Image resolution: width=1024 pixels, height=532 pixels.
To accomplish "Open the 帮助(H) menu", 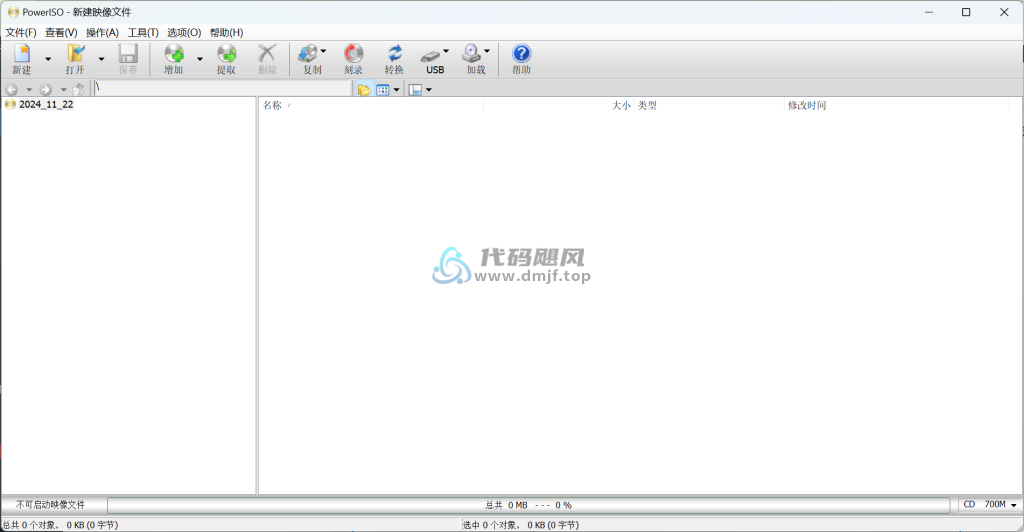I will [x=227, y=33].
